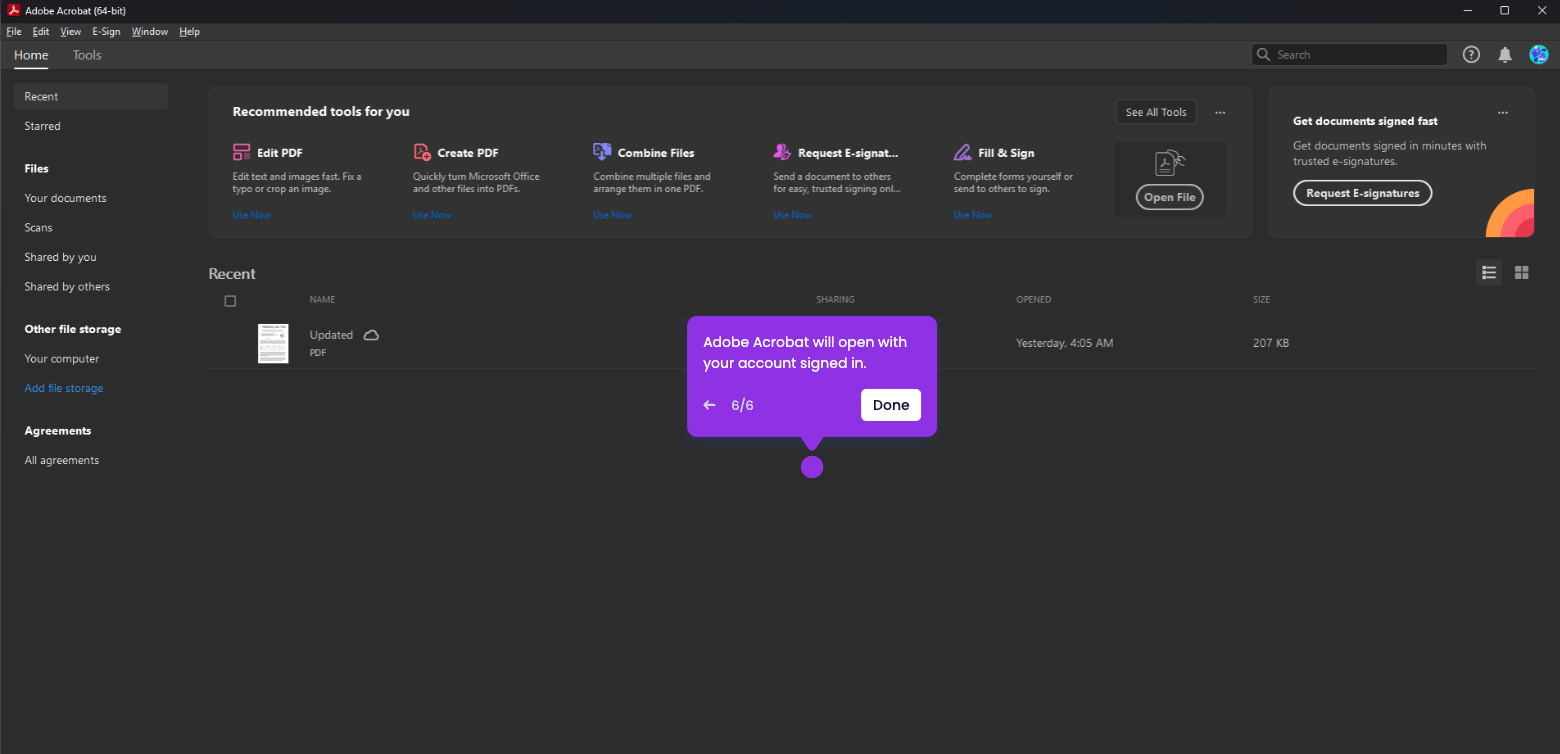Open the View menu
The width and height of the screenshot is (1560, 754).
[x=71, y=32]
